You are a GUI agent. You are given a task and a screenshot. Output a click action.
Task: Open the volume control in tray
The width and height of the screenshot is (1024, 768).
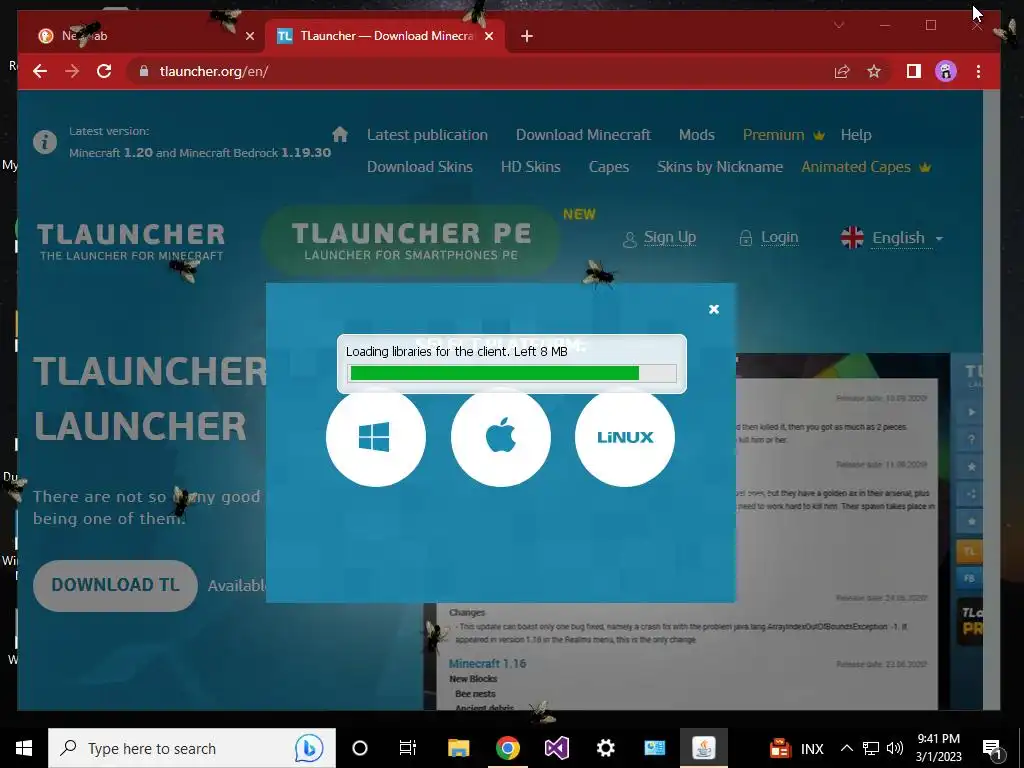[895, 748]
